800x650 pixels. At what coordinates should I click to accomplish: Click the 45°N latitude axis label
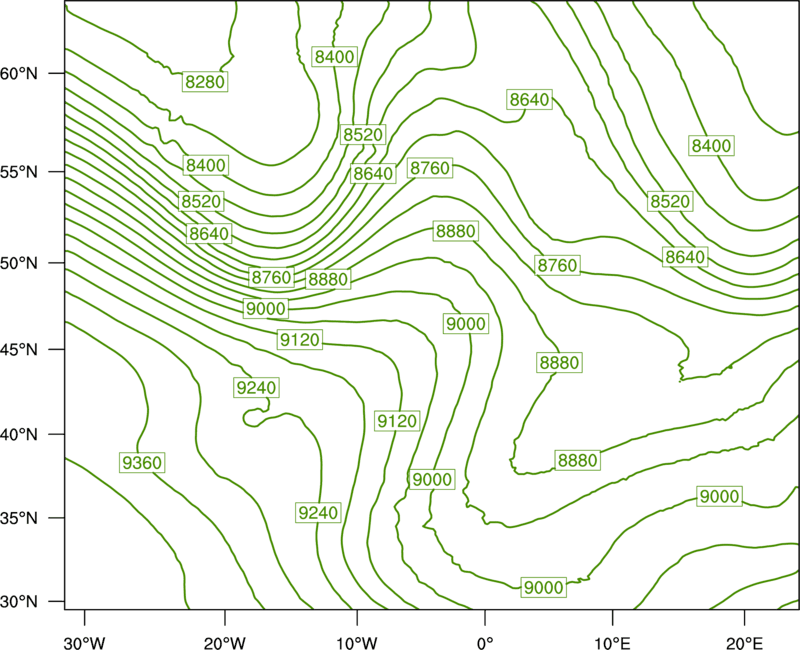pos(19,349)
